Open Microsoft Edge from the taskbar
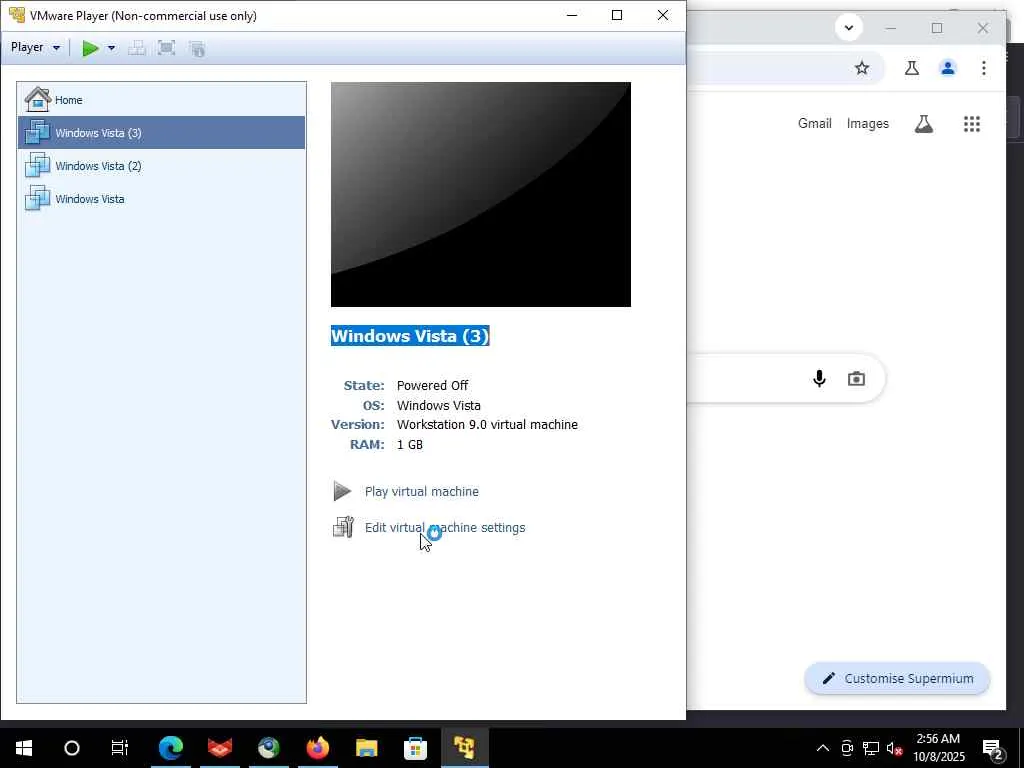Screen dimensions: 1024x768 coord(170,748)
